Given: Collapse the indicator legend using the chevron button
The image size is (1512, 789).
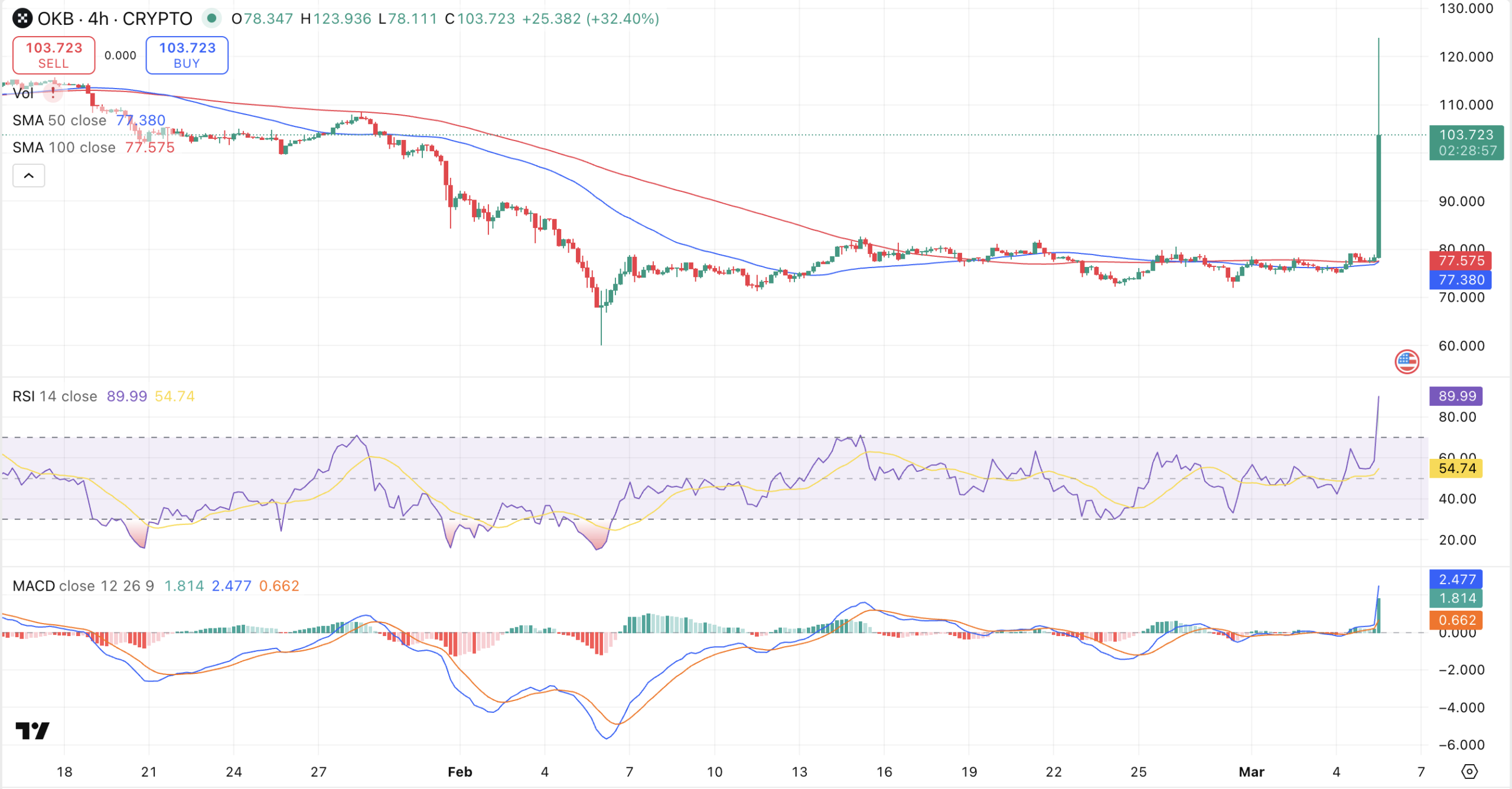Looking at the screenshot, I should pos(28,175).
